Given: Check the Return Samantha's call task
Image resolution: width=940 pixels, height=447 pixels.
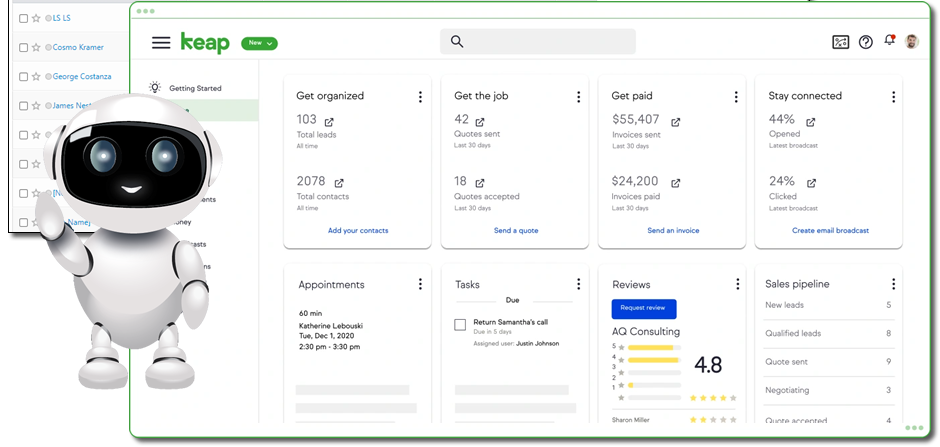Looking at the screenshot, I should (460, 325).
